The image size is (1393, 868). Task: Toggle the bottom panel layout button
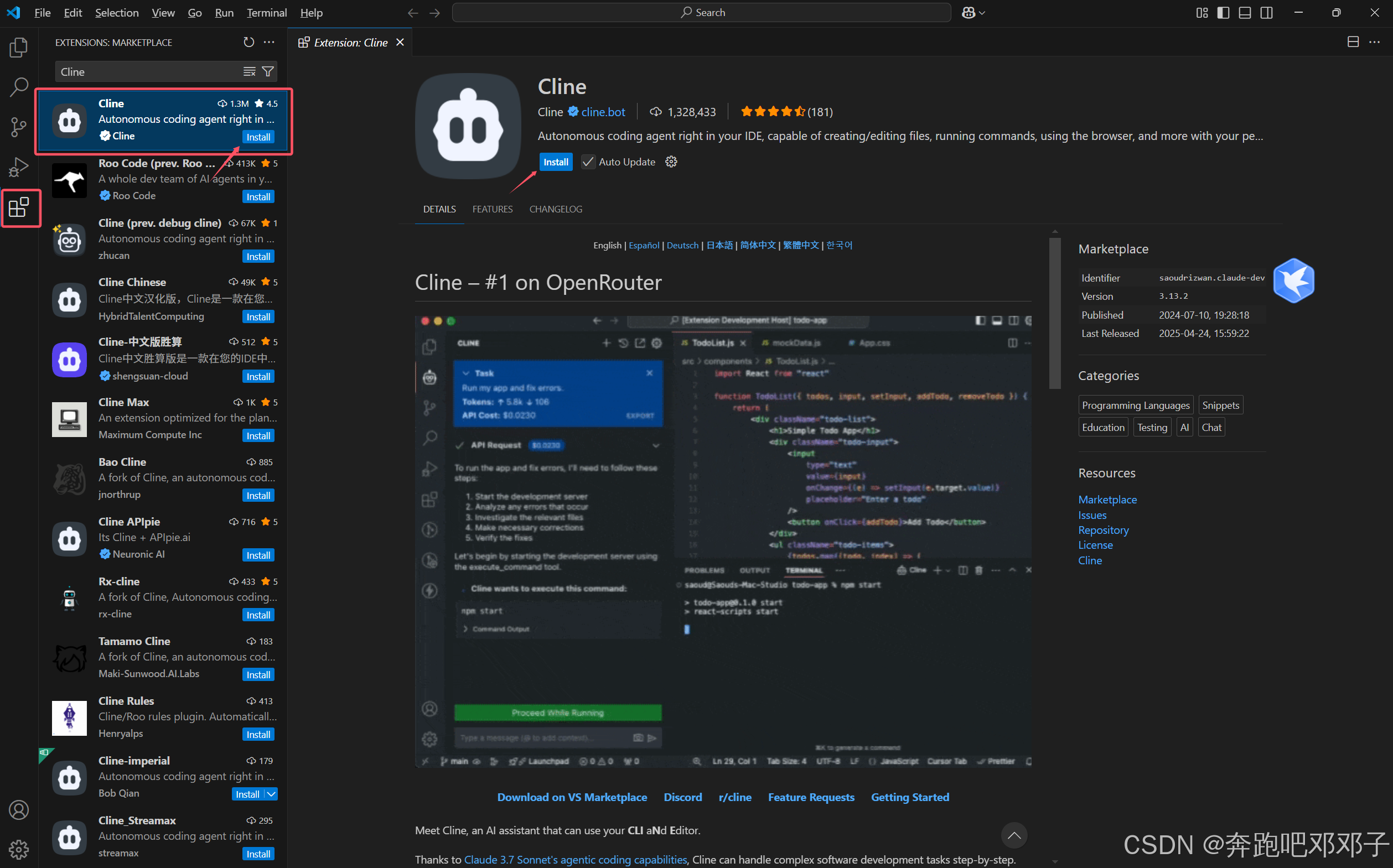tap(1245, 13)
